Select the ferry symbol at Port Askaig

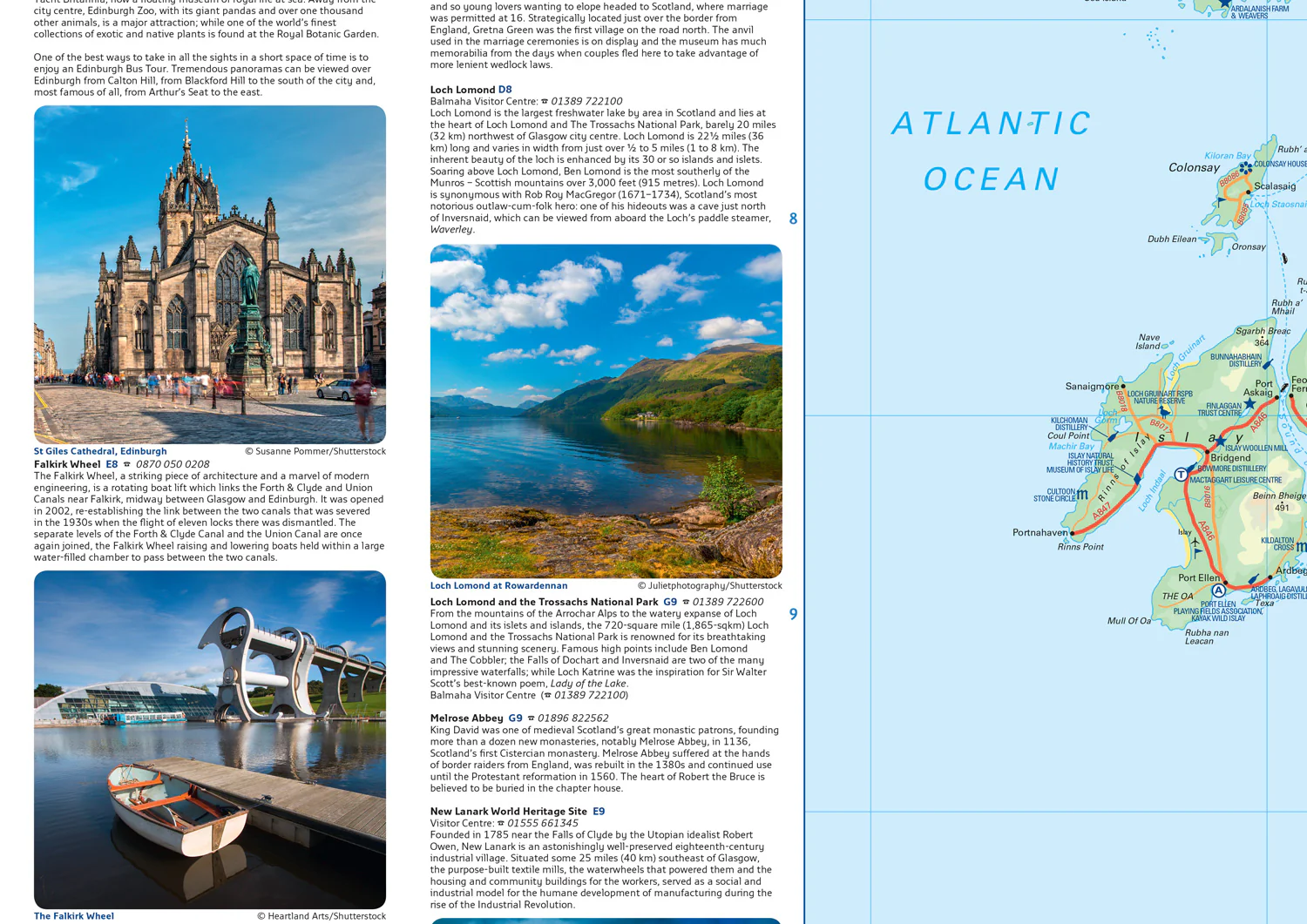[1283, 388]
